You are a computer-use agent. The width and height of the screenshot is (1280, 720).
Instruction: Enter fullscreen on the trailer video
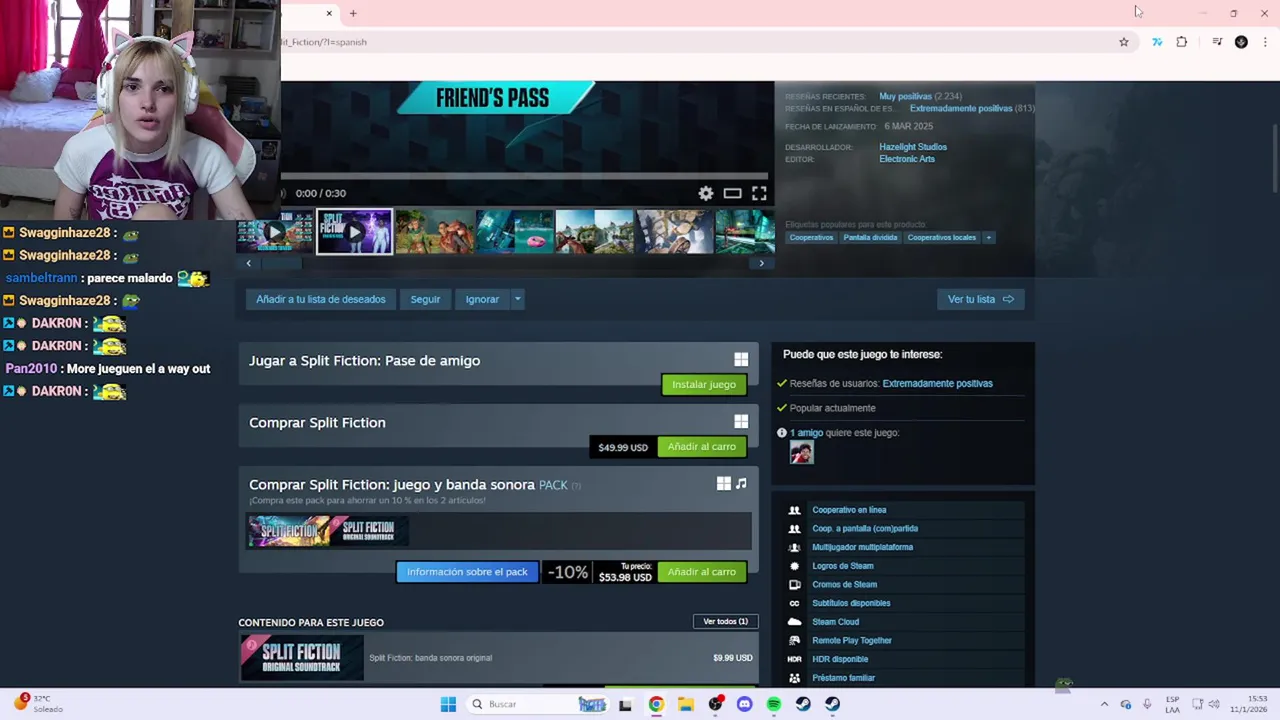(x=759, y=193)
